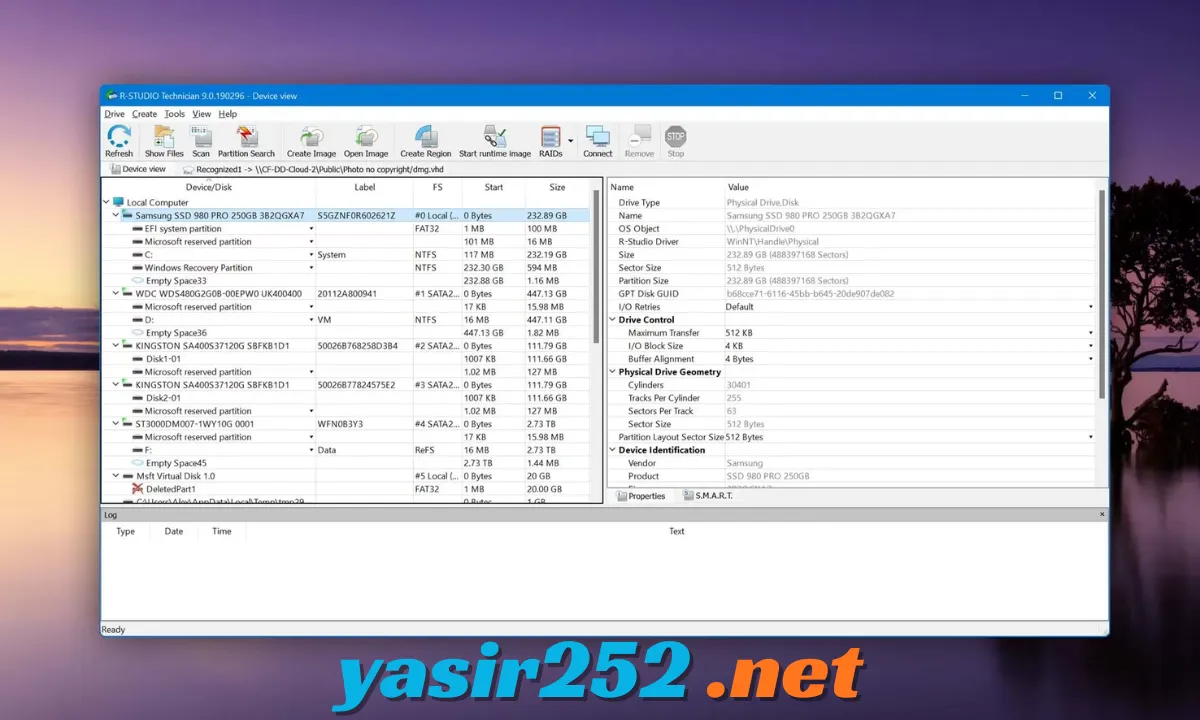Launch Partition Search from the toolbar

pyautogui.click(x=247, y=136)
